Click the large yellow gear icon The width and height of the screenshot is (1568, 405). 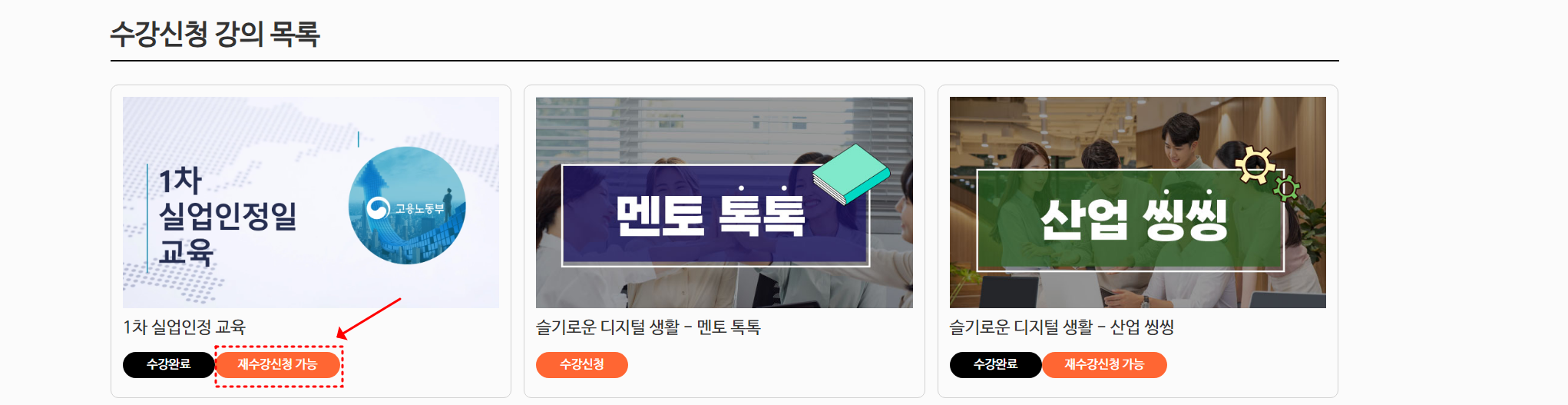1255,165
